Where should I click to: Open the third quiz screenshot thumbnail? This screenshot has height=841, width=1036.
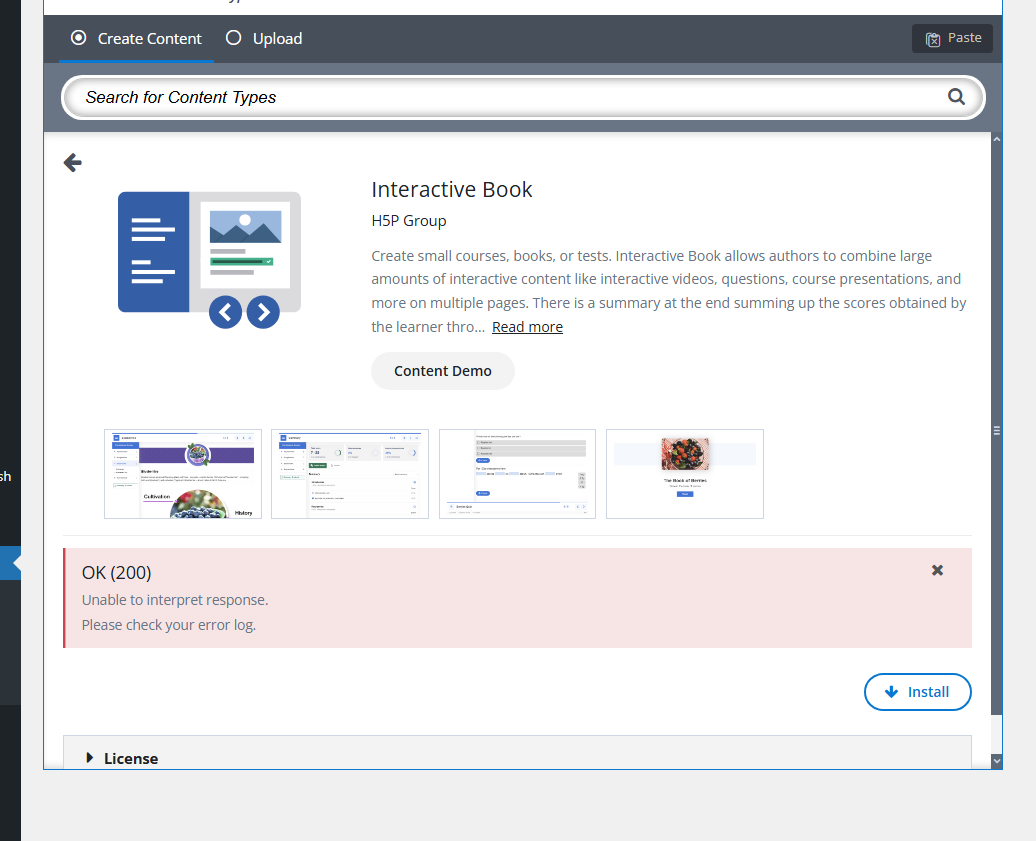click(x=517, y=474)
